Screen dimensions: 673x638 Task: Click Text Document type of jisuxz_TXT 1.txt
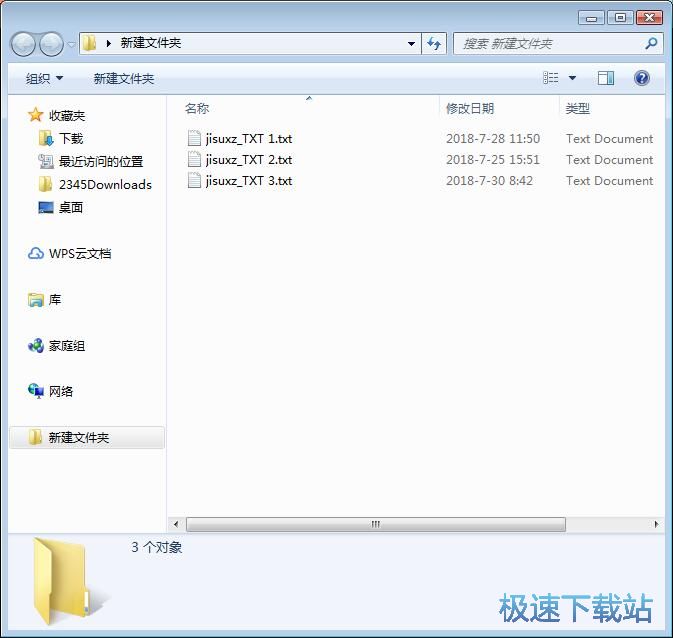tap(609, 139)
